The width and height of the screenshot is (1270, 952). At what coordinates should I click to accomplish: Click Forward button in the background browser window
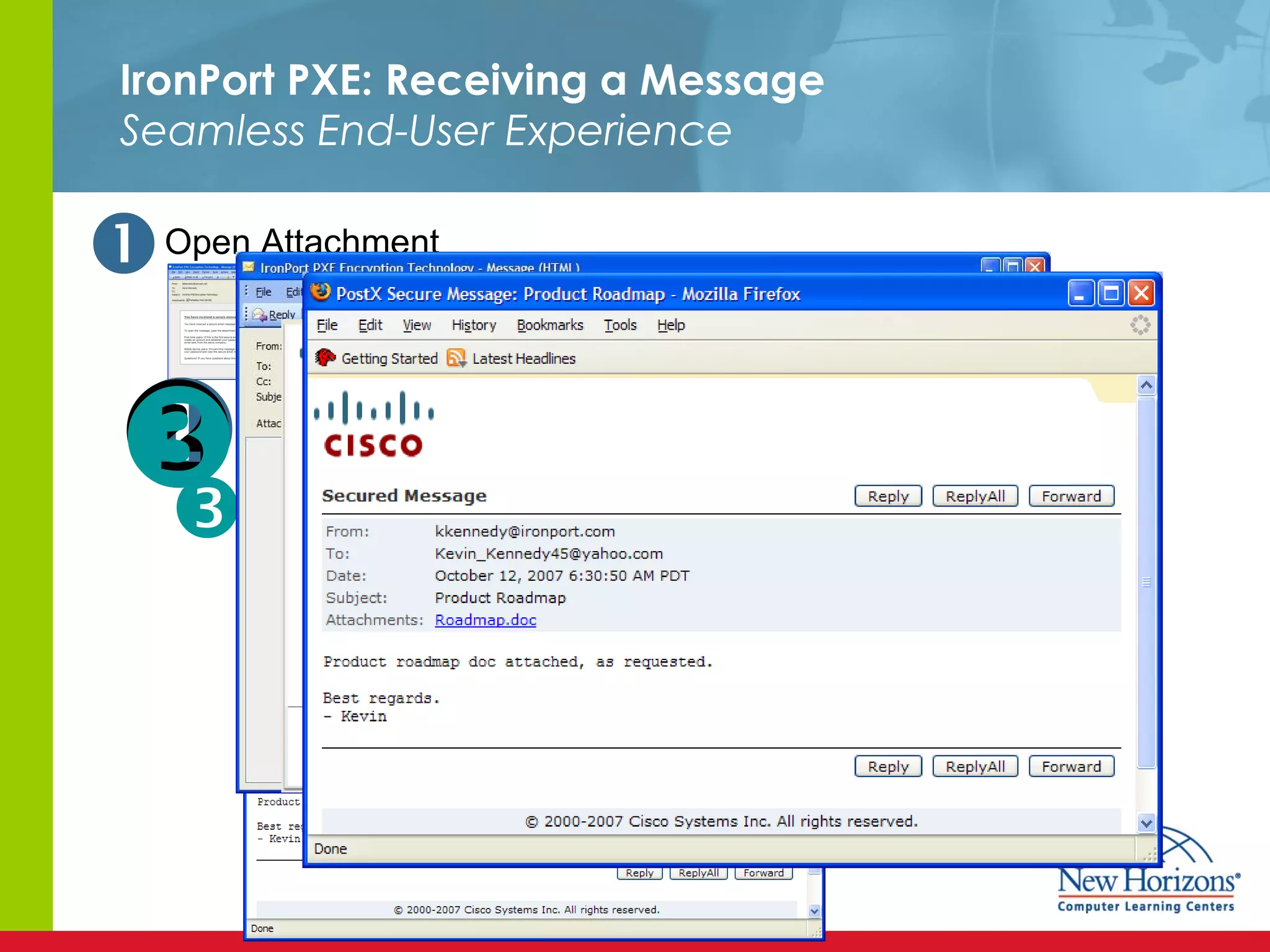pyautogui.click(x=763, y=873)
